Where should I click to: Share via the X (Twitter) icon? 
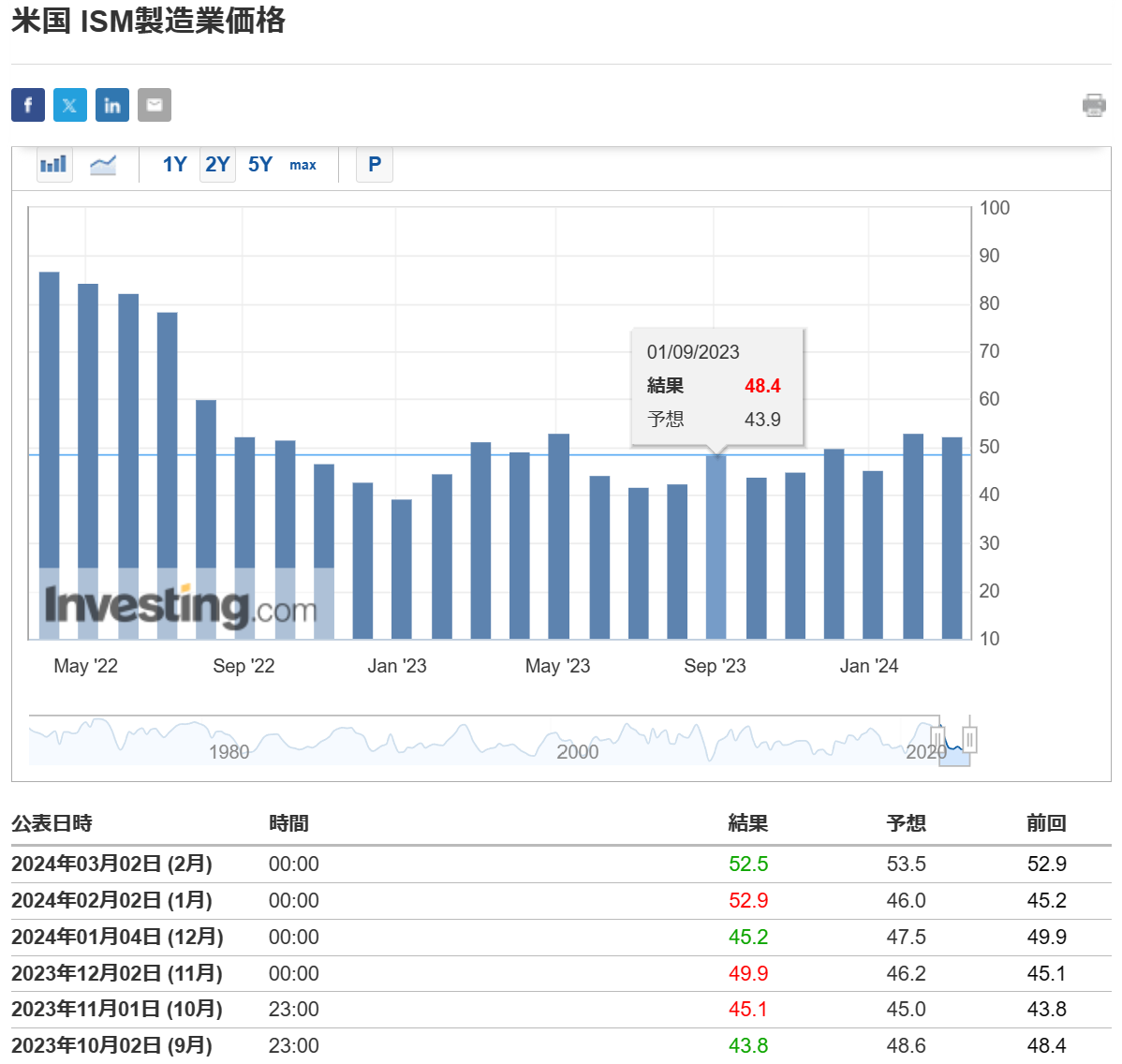pyautogui.click(x=70, y=105)
